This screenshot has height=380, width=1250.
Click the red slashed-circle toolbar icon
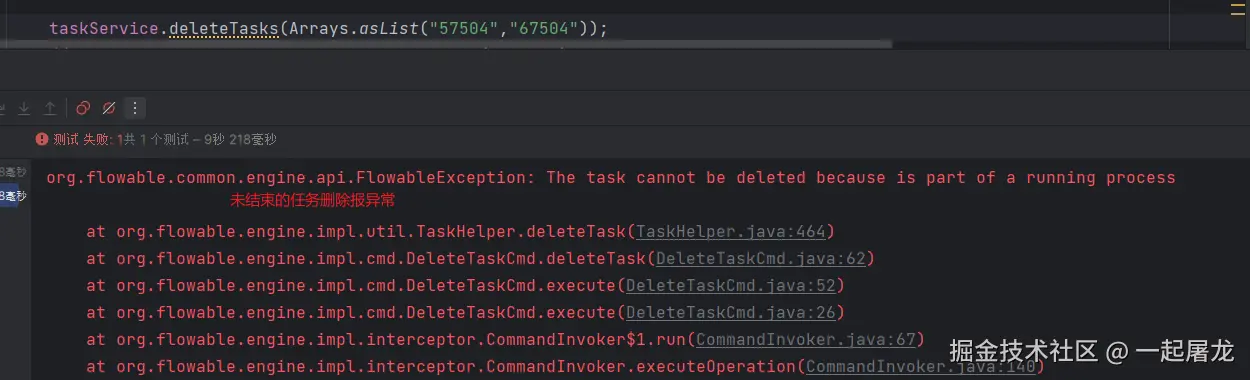pyautogui.click(x=108, y=108)
